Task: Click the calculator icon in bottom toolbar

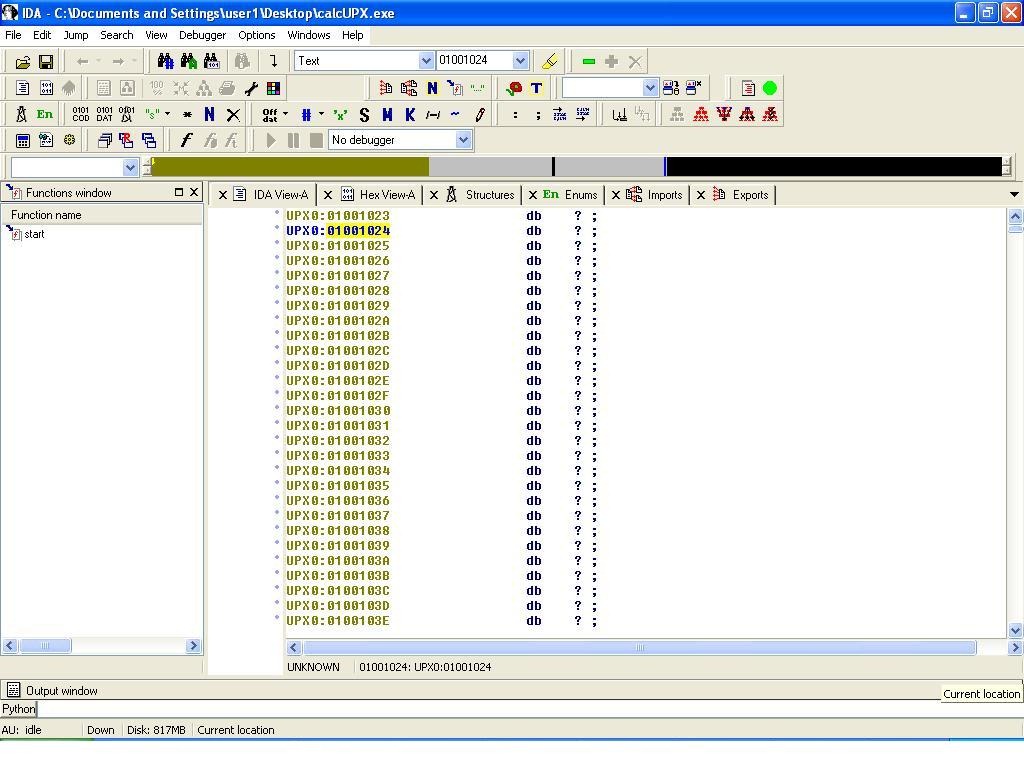Action: click(x=23, y=141)
